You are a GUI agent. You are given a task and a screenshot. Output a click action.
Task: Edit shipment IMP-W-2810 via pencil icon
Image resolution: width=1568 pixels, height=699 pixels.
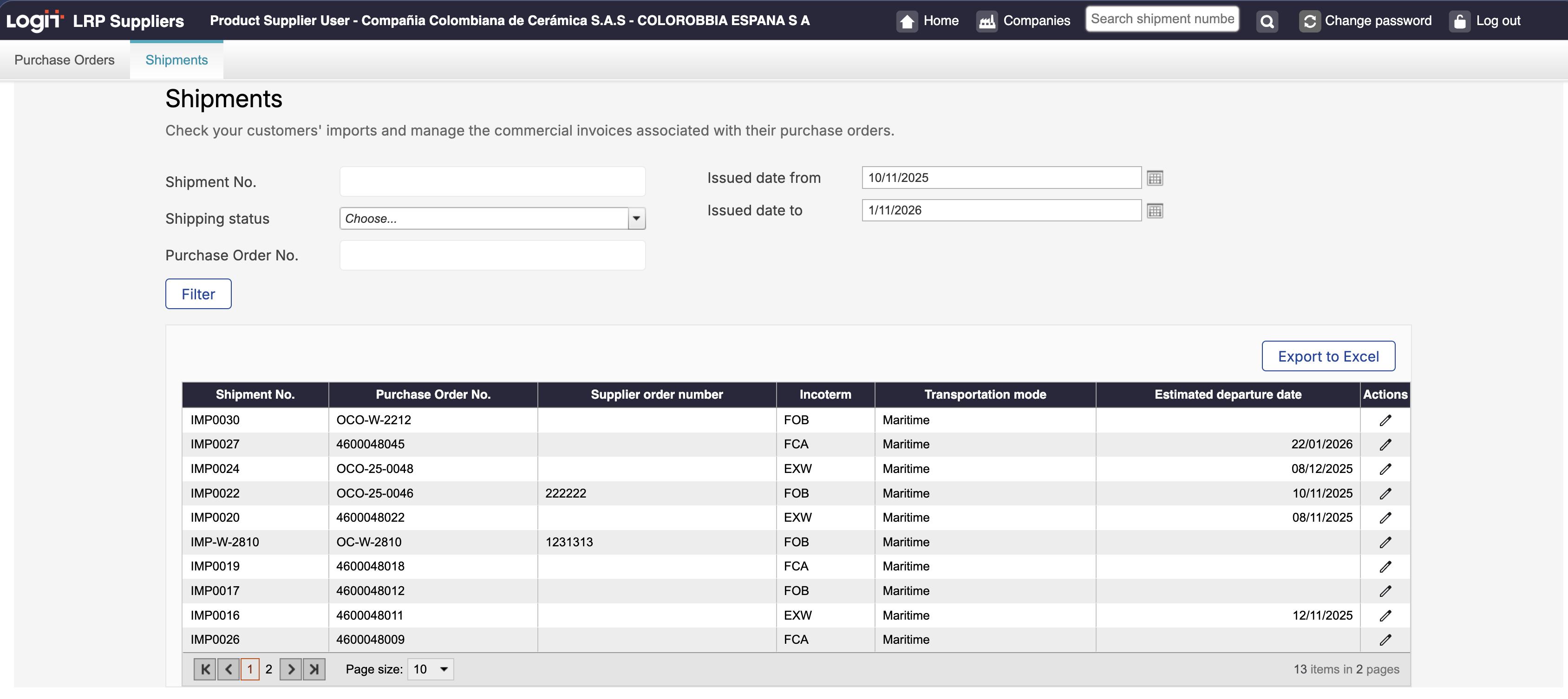point(1385,542)
